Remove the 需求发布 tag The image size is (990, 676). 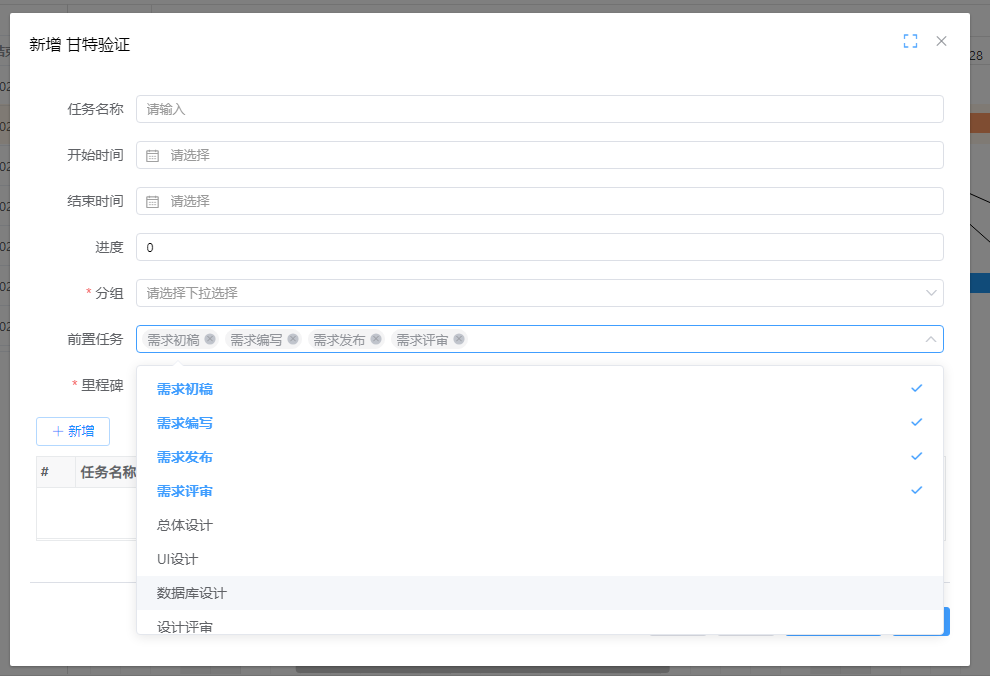(376, 339)
